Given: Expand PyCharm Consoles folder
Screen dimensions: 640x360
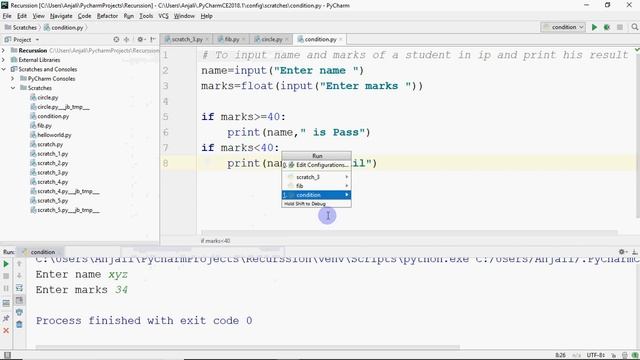Looking at the screenshot, I should 13,78.
